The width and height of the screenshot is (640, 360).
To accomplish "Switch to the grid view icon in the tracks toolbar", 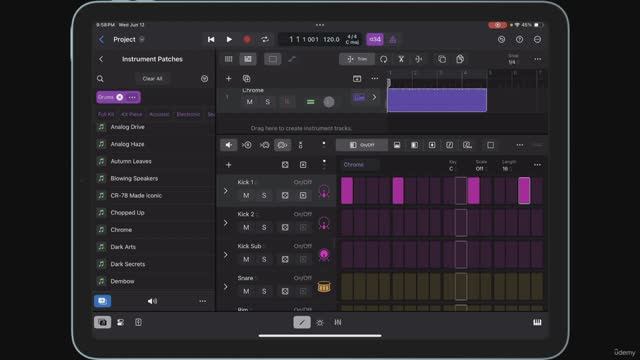I will pos(229,59).
